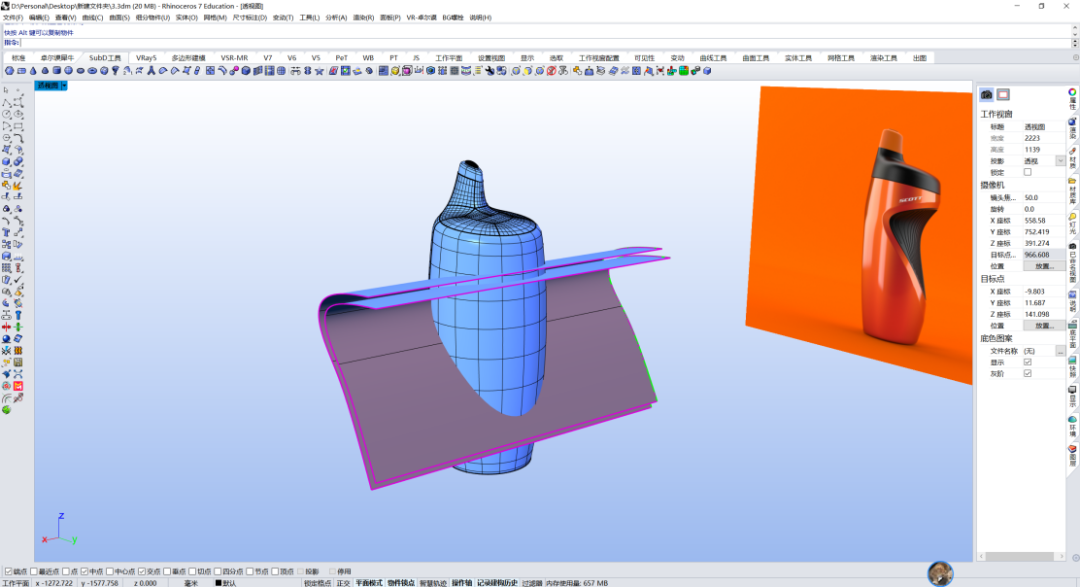Image resolution: width=1080 pixels, height=587 pixels.
Task: Click the 指令 command input field
Action: coord(544,43)
